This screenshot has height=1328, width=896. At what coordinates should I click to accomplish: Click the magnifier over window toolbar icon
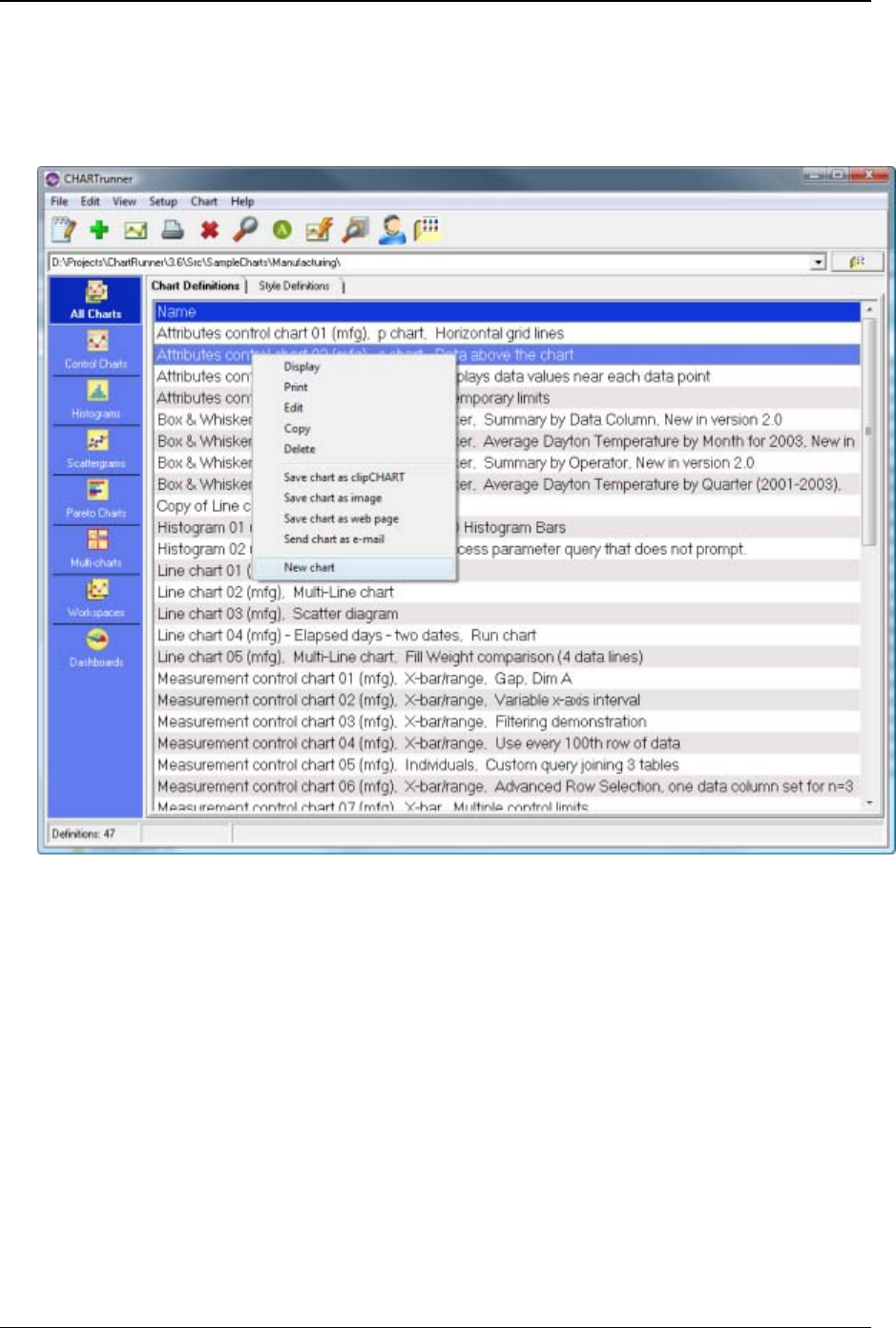coord(356,229)
